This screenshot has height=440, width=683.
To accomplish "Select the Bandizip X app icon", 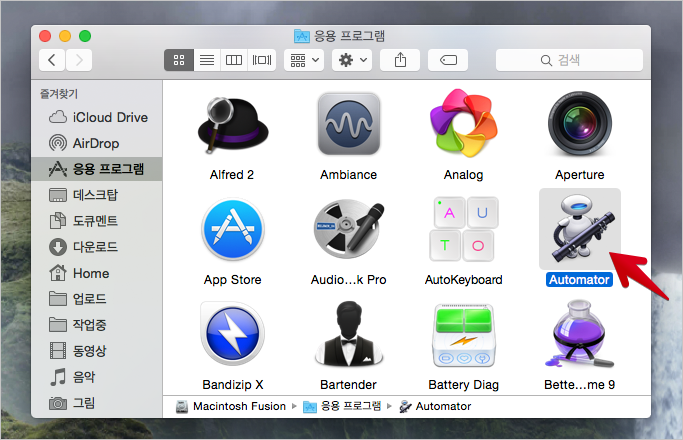I will [x=233, y=334].
